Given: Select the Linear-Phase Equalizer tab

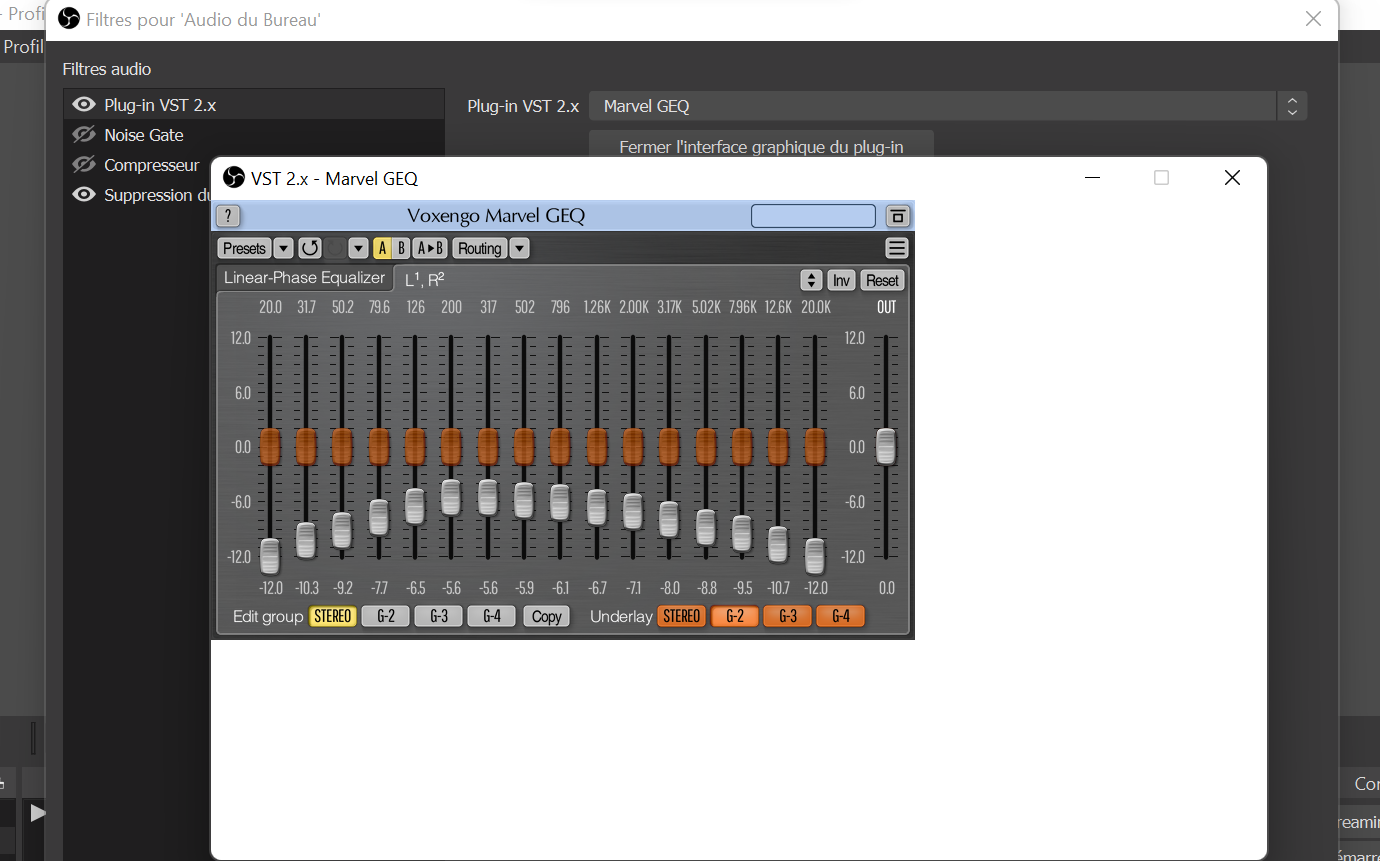Looking at the screenshot, I should (304, 278).
